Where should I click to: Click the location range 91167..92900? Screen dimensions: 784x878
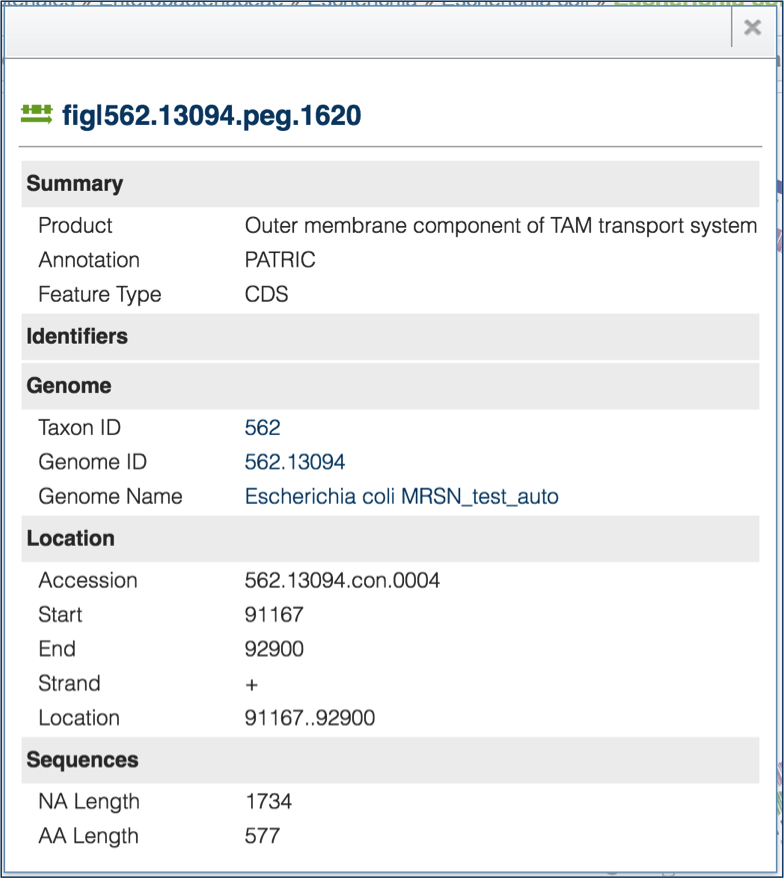point(310,718)
